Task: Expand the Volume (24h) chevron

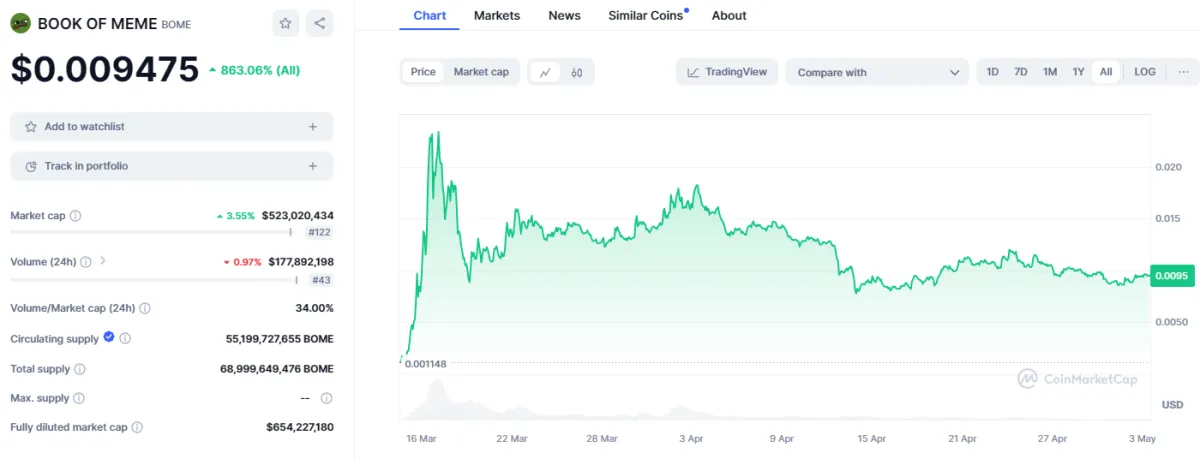Action: (103, 261)
